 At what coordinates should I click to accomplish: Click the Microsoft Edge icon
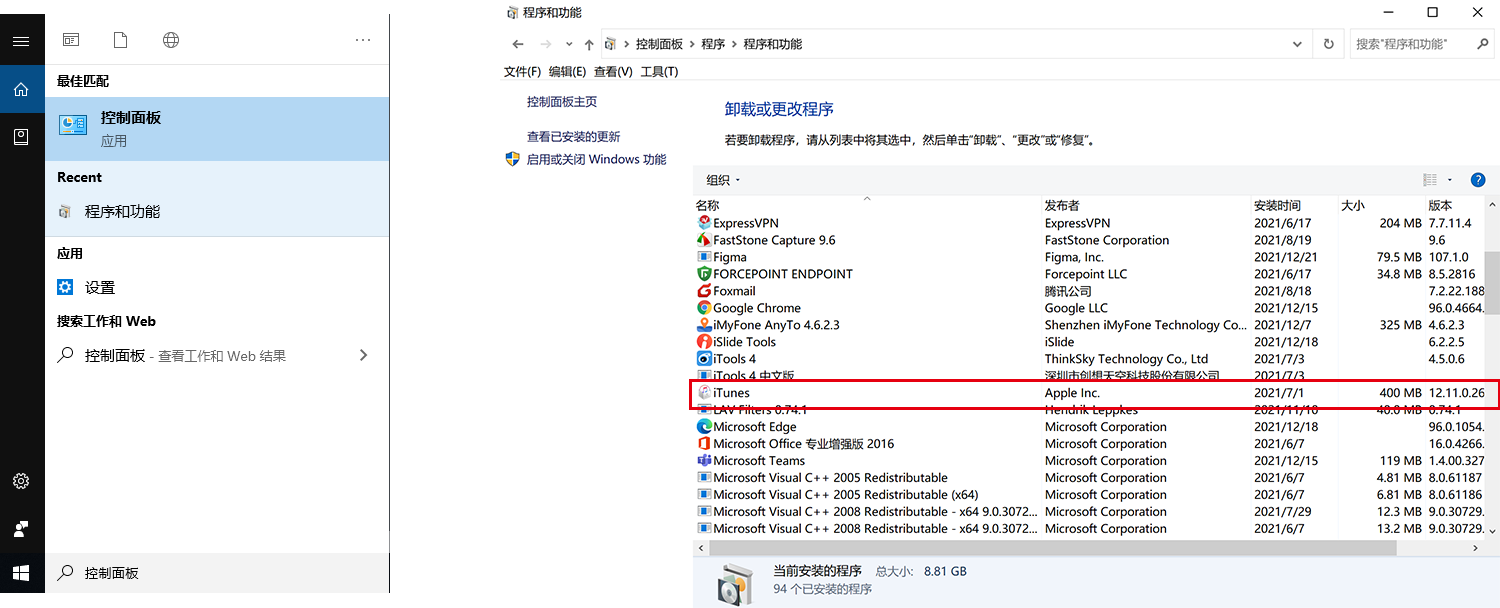704,426
